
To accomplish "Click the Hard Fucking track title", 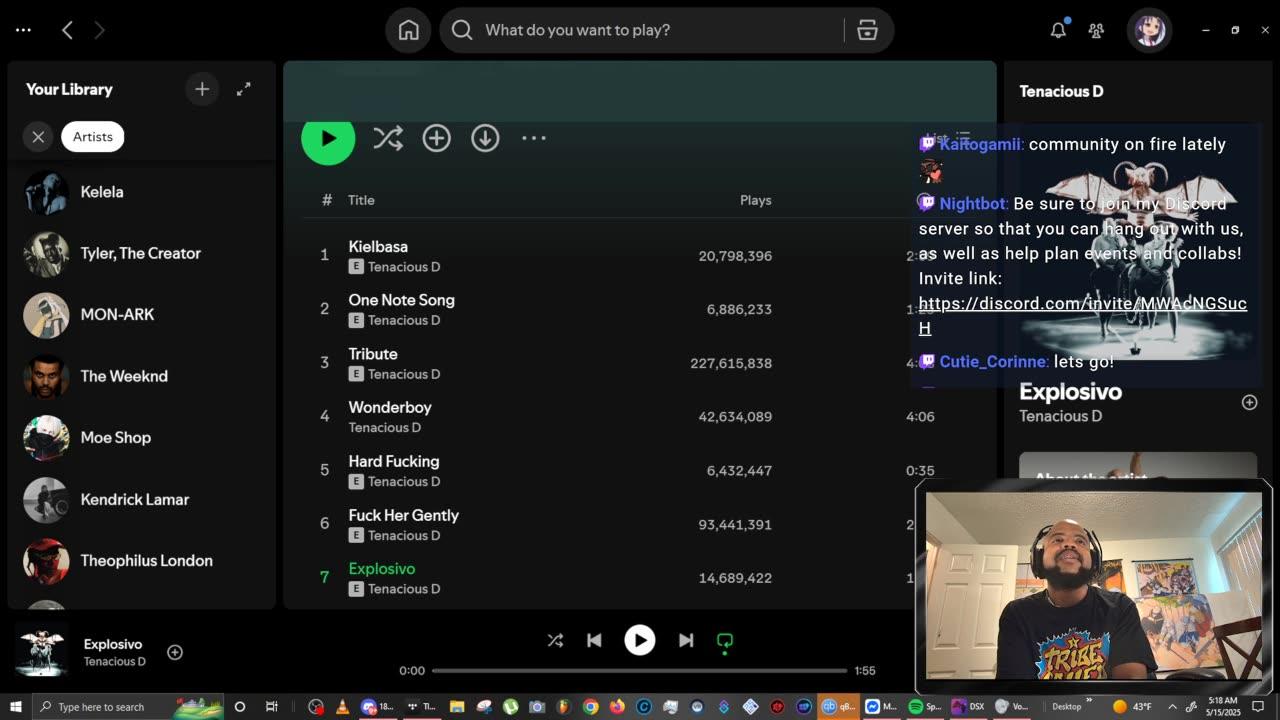I will pos(394,461).
